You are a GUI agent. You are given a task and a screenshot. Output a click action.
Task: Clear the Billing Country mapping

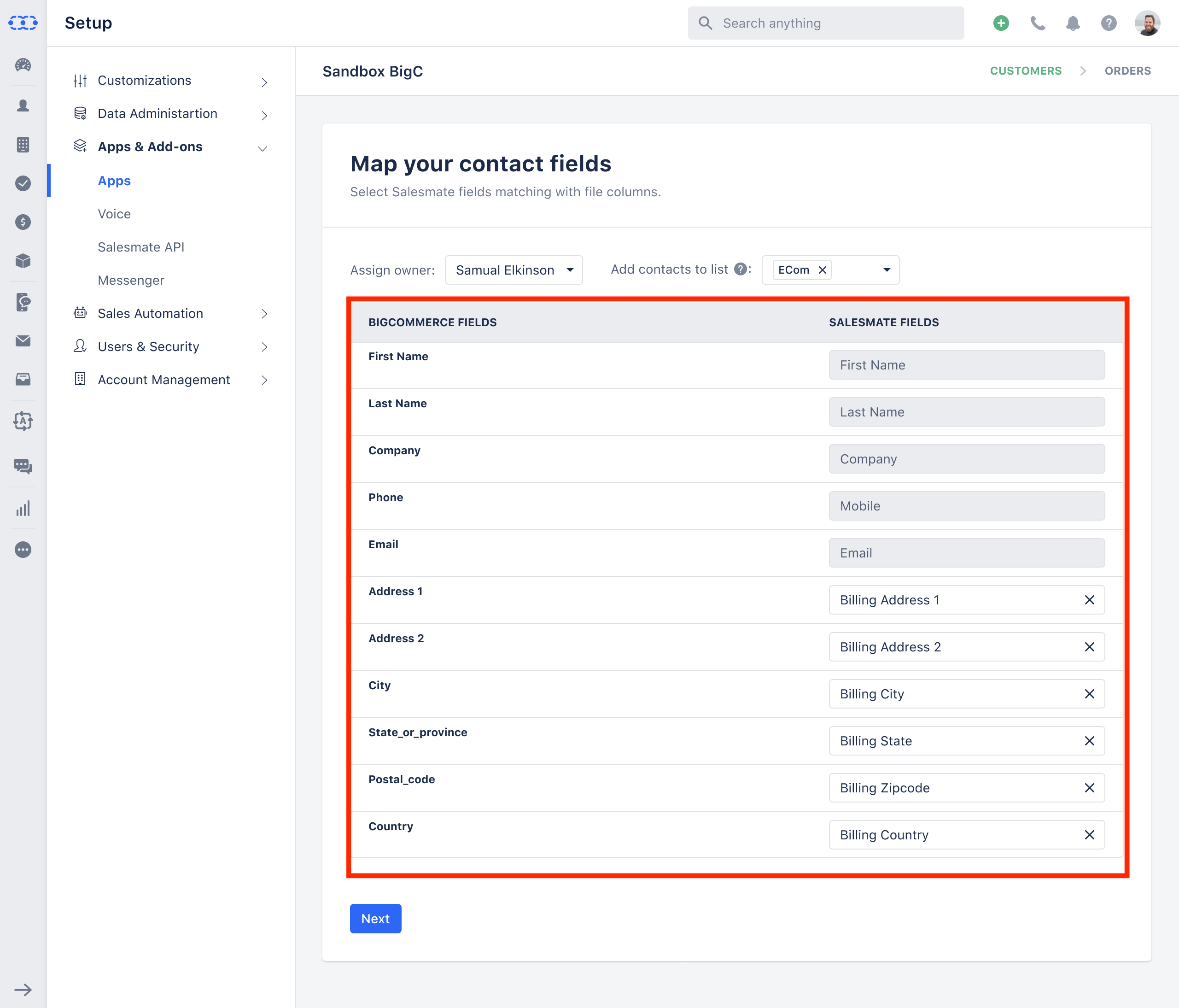(1089, 835)
